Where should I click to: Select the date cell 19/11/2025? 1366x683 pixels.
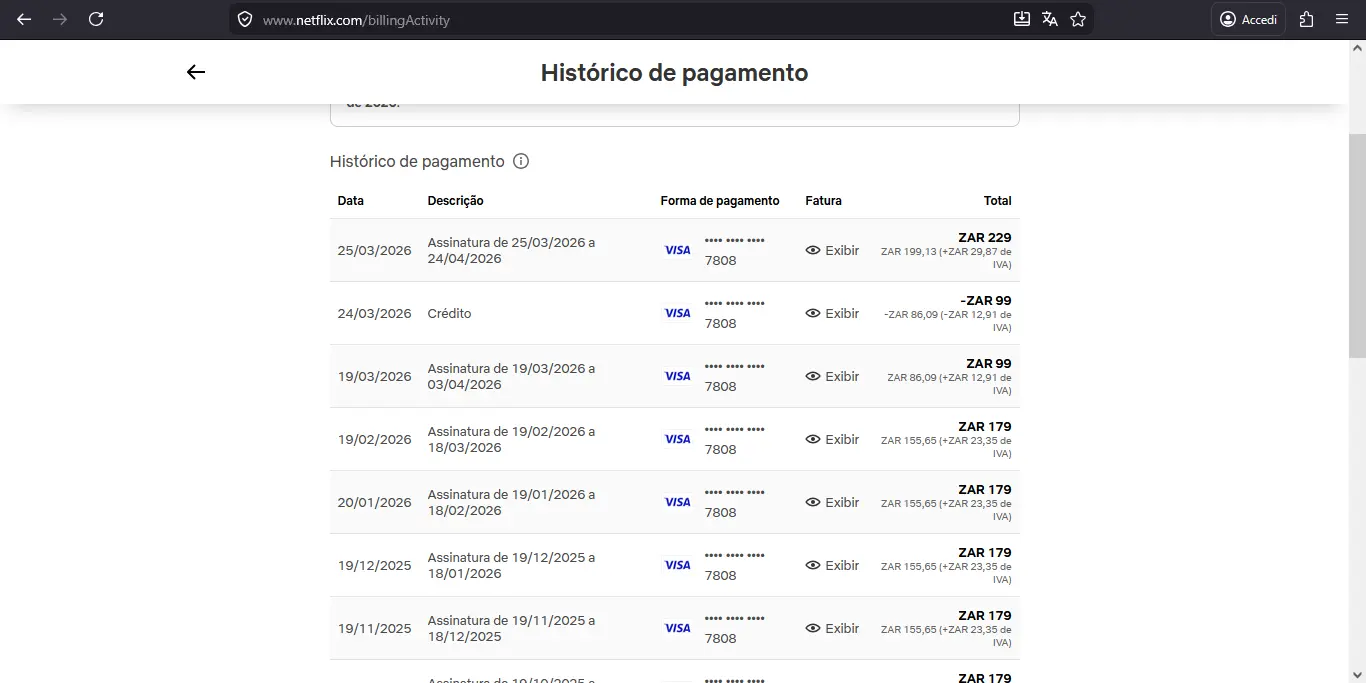point(375,628)
